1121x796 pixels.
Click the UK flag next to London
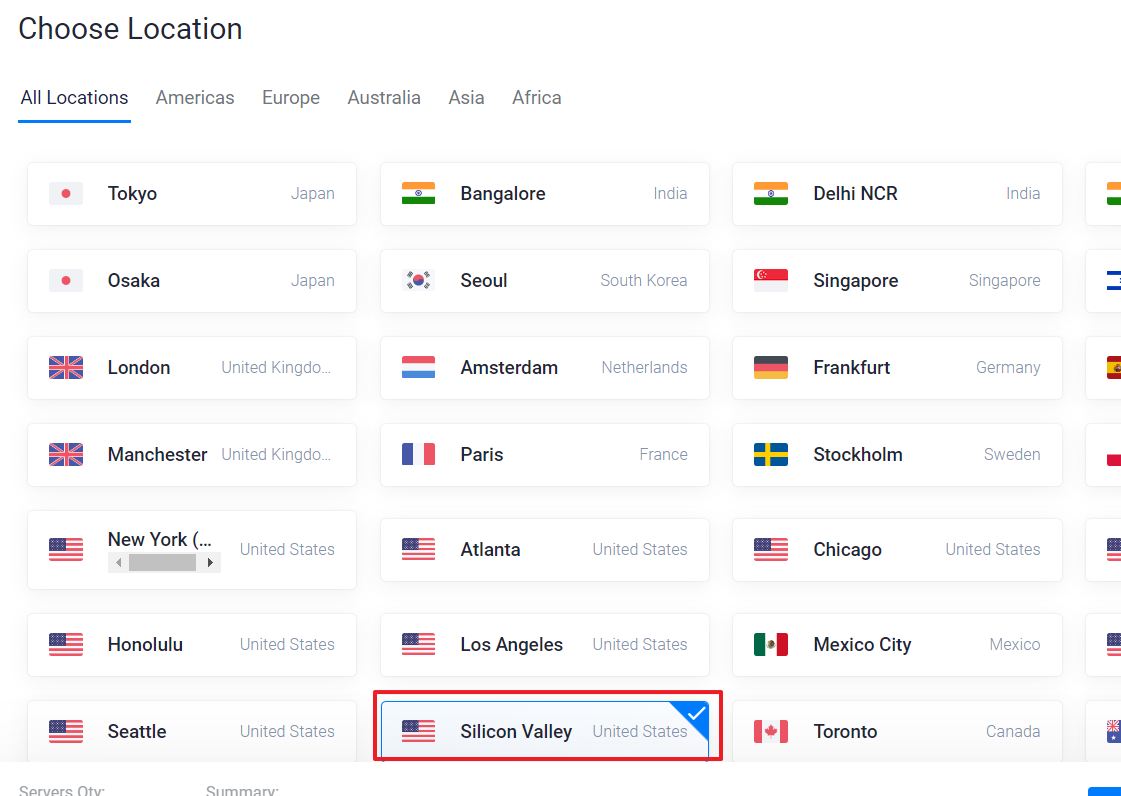66,368
